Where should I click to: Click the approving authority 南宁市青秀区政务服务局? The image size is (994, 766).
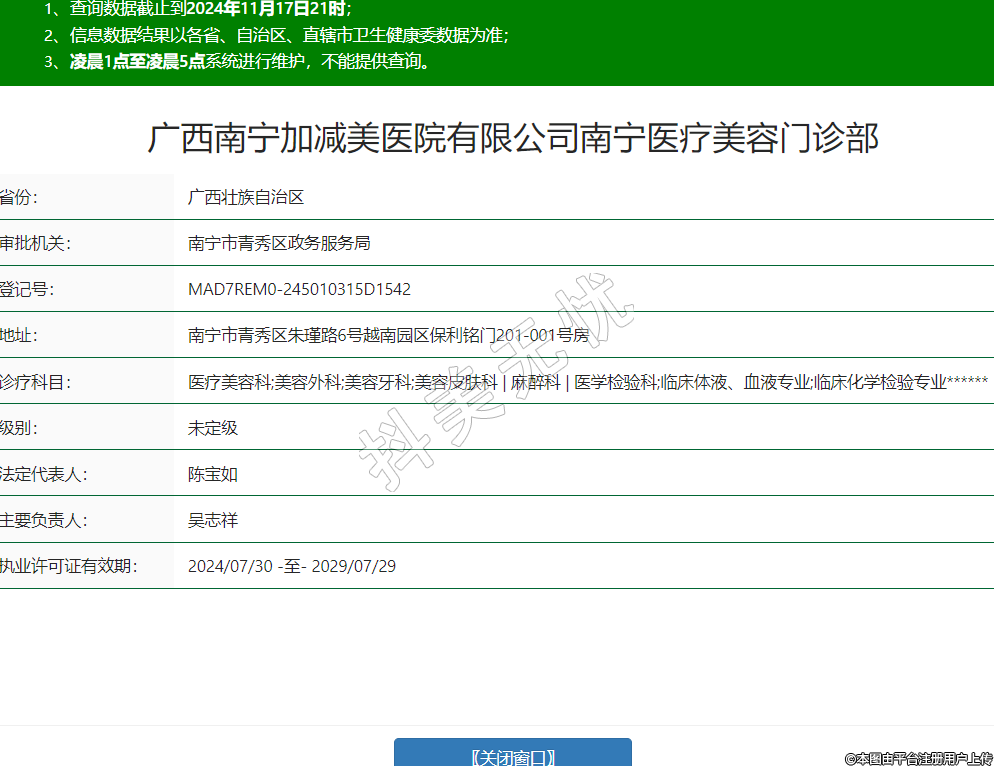(x=279, y=243)
